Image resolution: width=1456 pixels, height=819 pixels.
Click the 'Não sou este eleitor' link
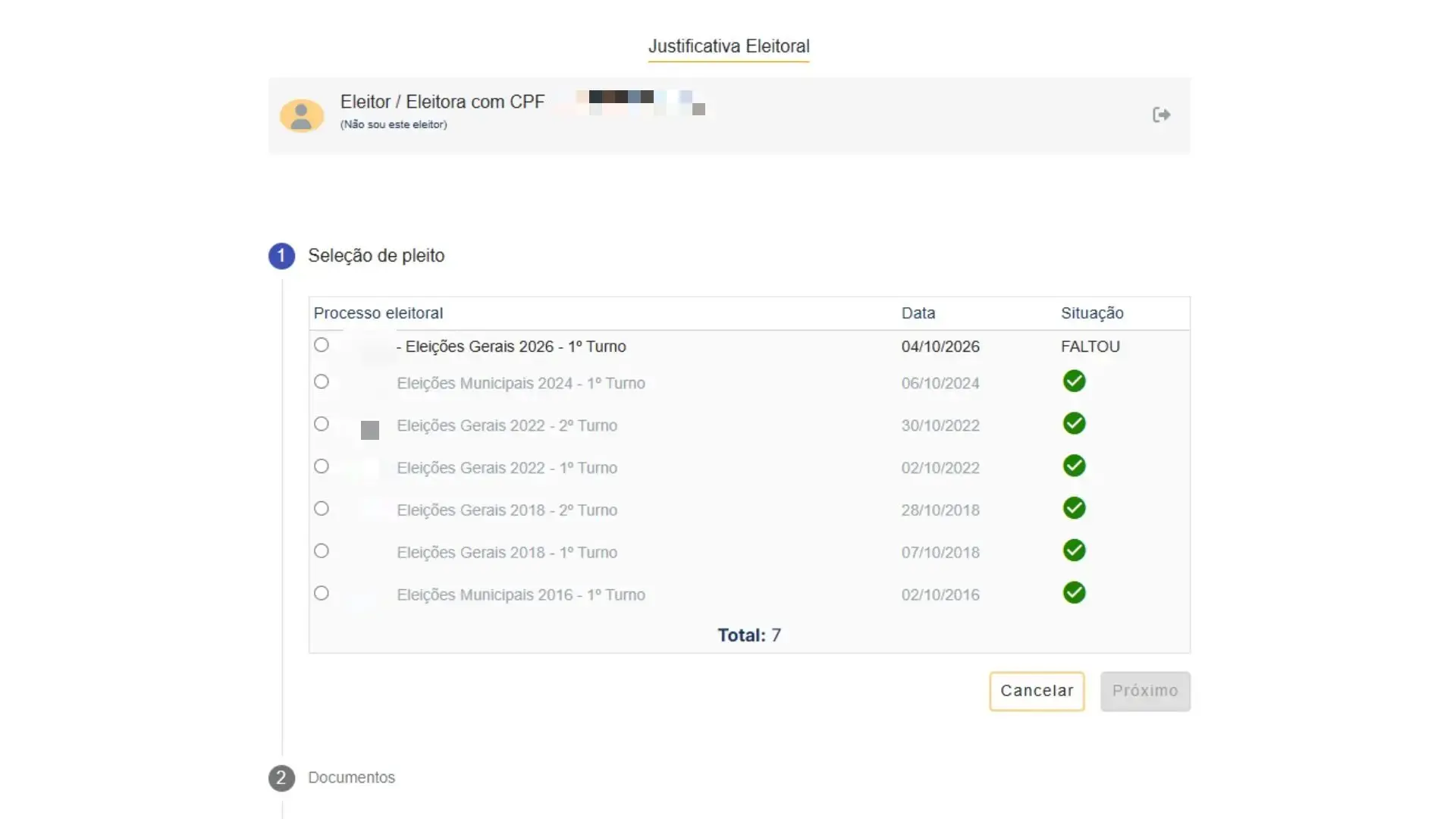[394, 124]
